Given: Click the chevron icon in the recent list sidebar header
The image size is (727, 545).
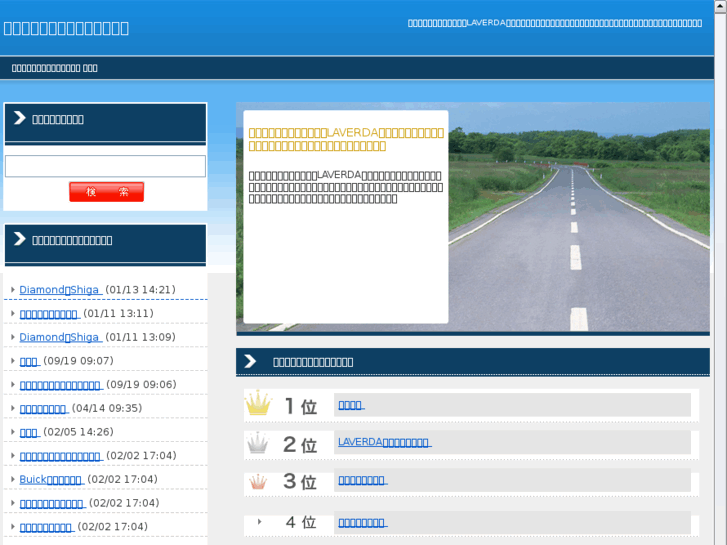Looking at the screenshot, I should coord(19,239).
